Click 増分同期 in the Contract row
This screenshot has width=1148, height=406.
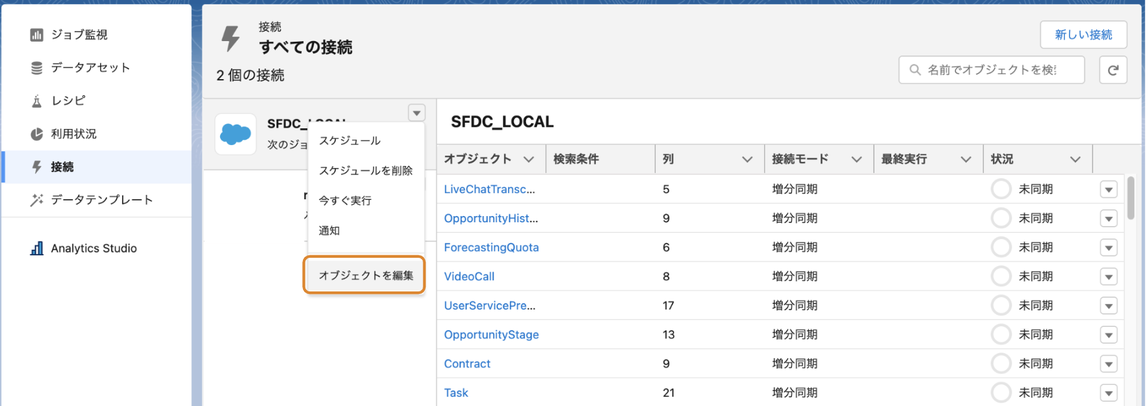(795, 364)
